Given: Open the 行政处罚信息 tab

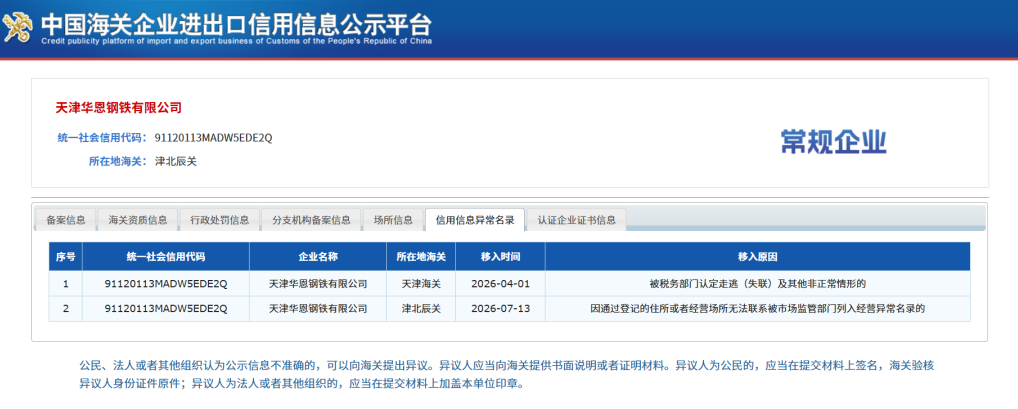Looking at the screenshot, I should (x=219, y=220).
